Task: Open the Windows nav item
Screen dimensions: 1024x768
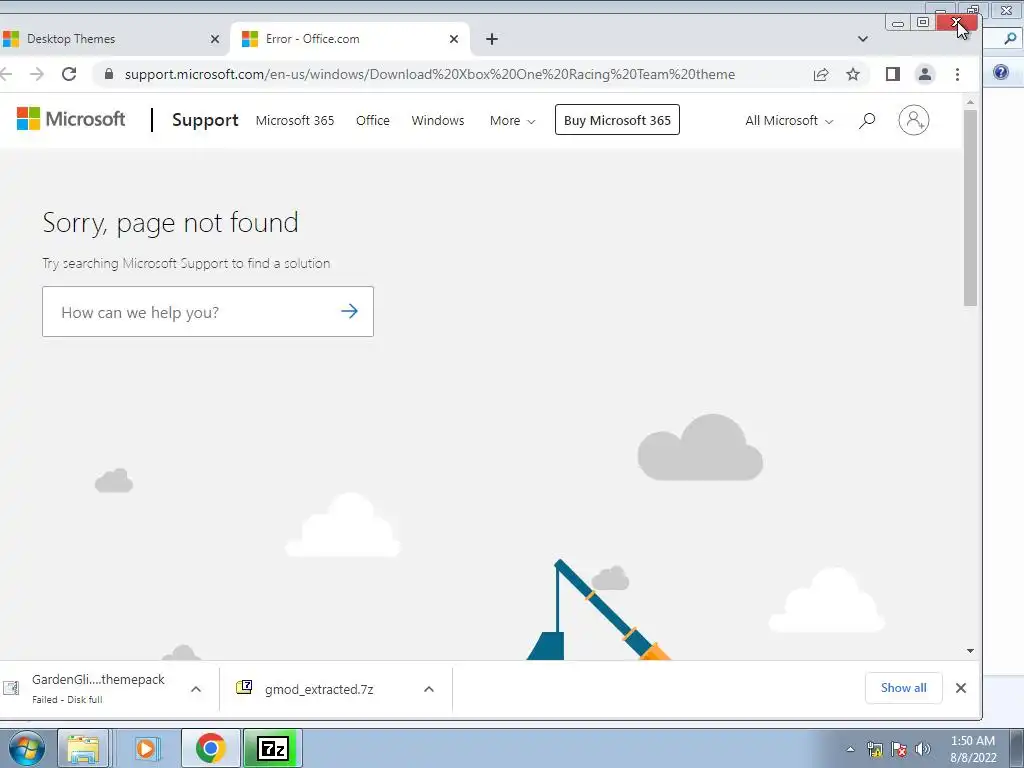Action: pyautogui.click(x=438, y=120)
